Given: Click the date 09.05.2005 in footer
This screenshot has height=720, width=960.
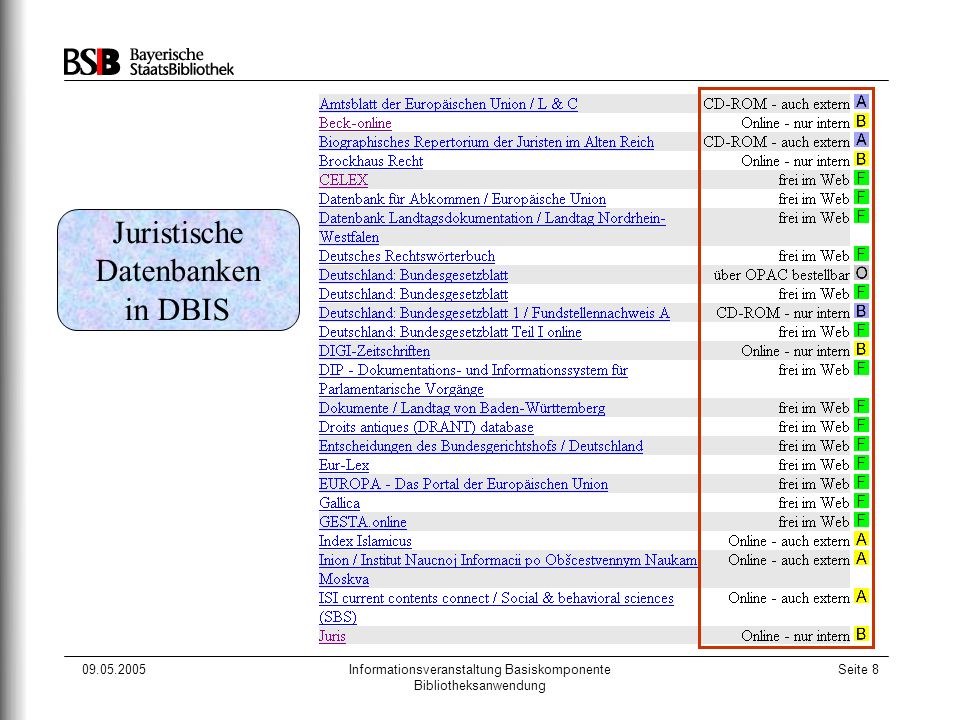Looking at the screenshot, I should point(114,669).
